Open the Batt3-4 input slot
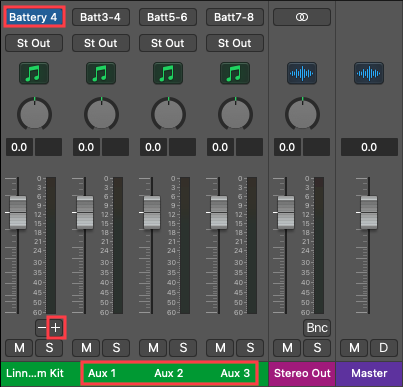Image resolution: width=403 pixels, height=387 pixels. pyautogui.click(x=101, y=17)
